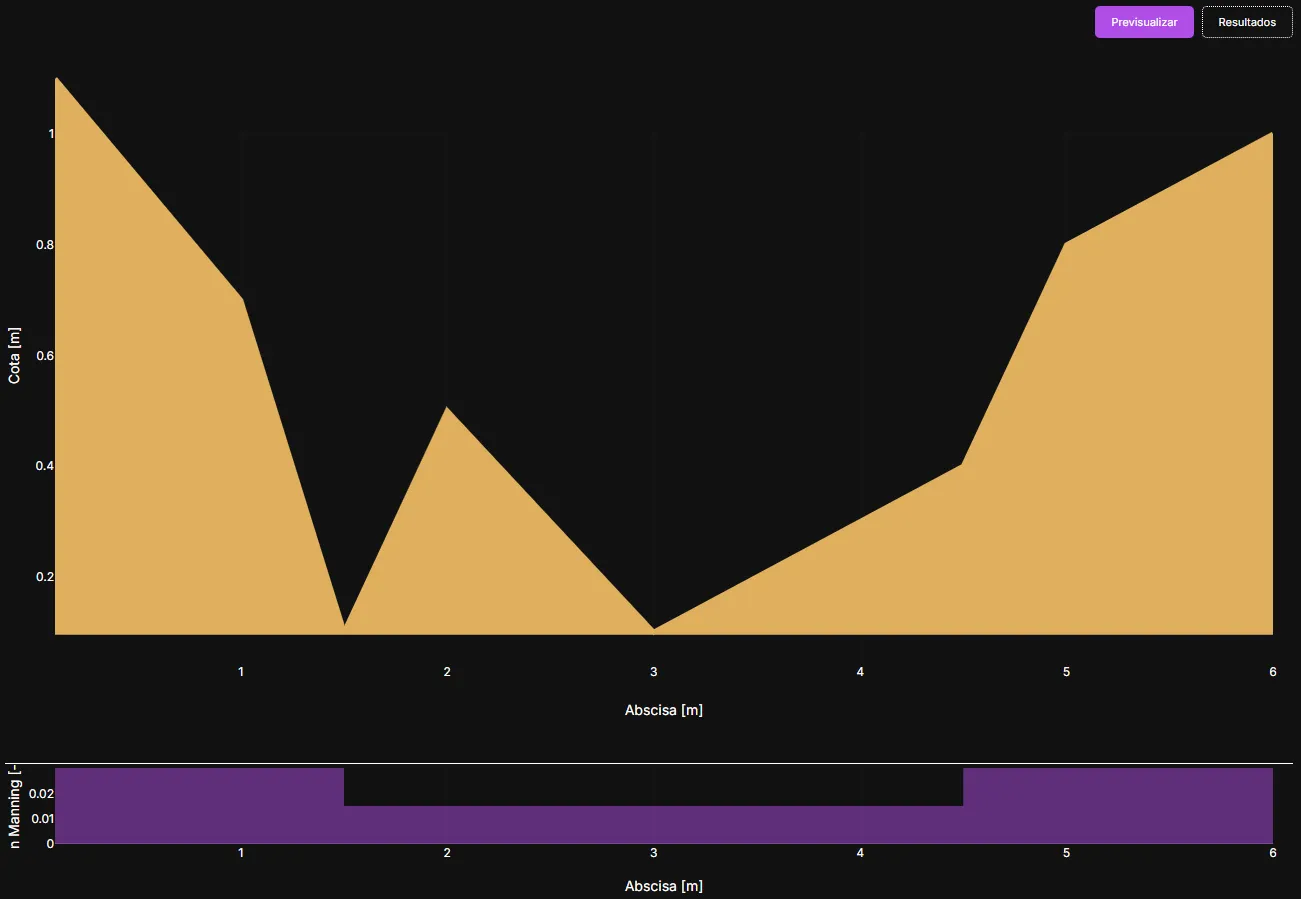
Task: Select the profile vertex at abscissa 1, cota 0.7
Action: pyautogui.click(x=242, y=299)
